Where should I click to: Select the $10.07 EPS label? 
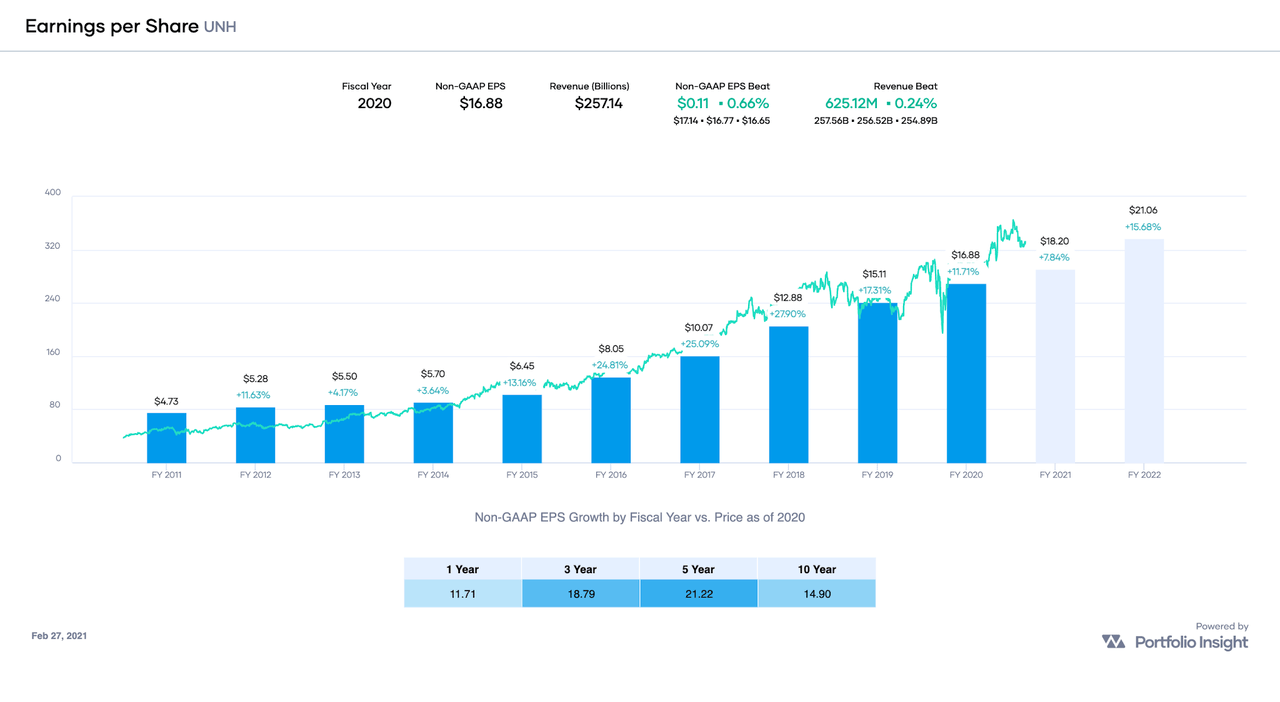tap(700, 327)
